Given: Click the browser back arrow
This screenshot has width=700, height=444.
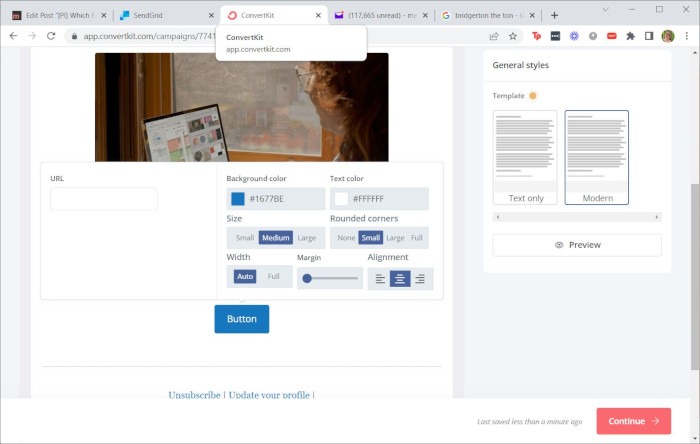Looking at the screenshot, I should (x=13, y=36).
